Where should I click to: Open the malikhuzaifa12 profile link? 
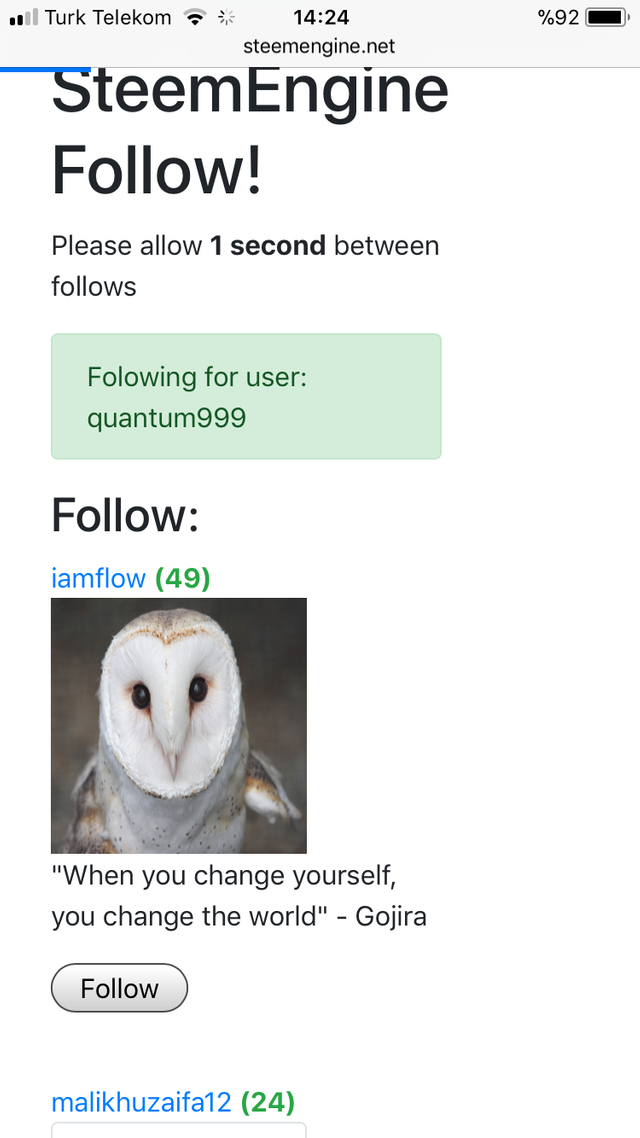(x=141, y=1102)
